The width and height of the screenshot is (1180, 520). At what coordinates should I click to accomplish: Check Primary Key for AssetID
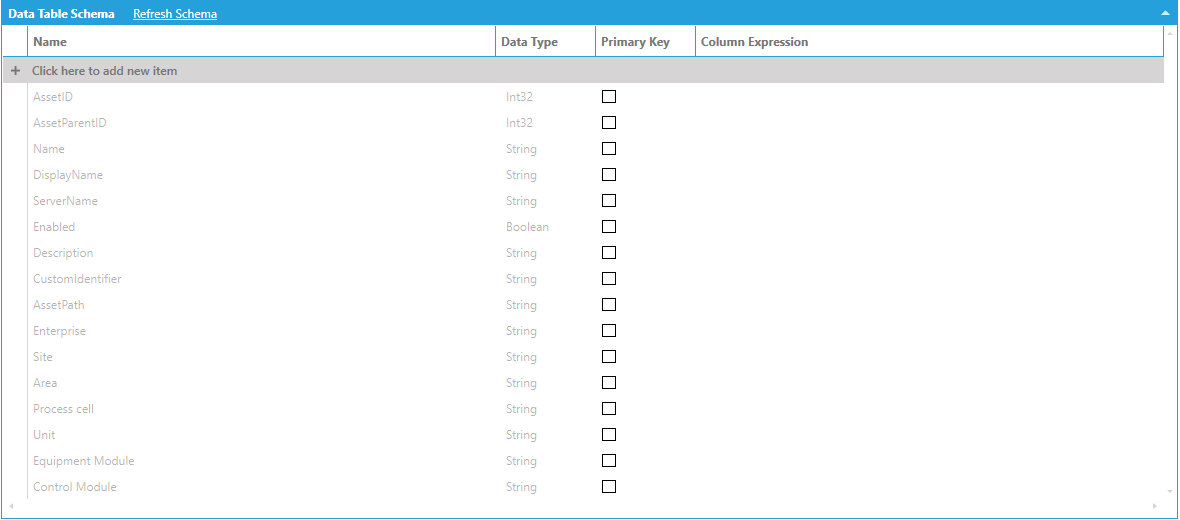tap(609, 97)
